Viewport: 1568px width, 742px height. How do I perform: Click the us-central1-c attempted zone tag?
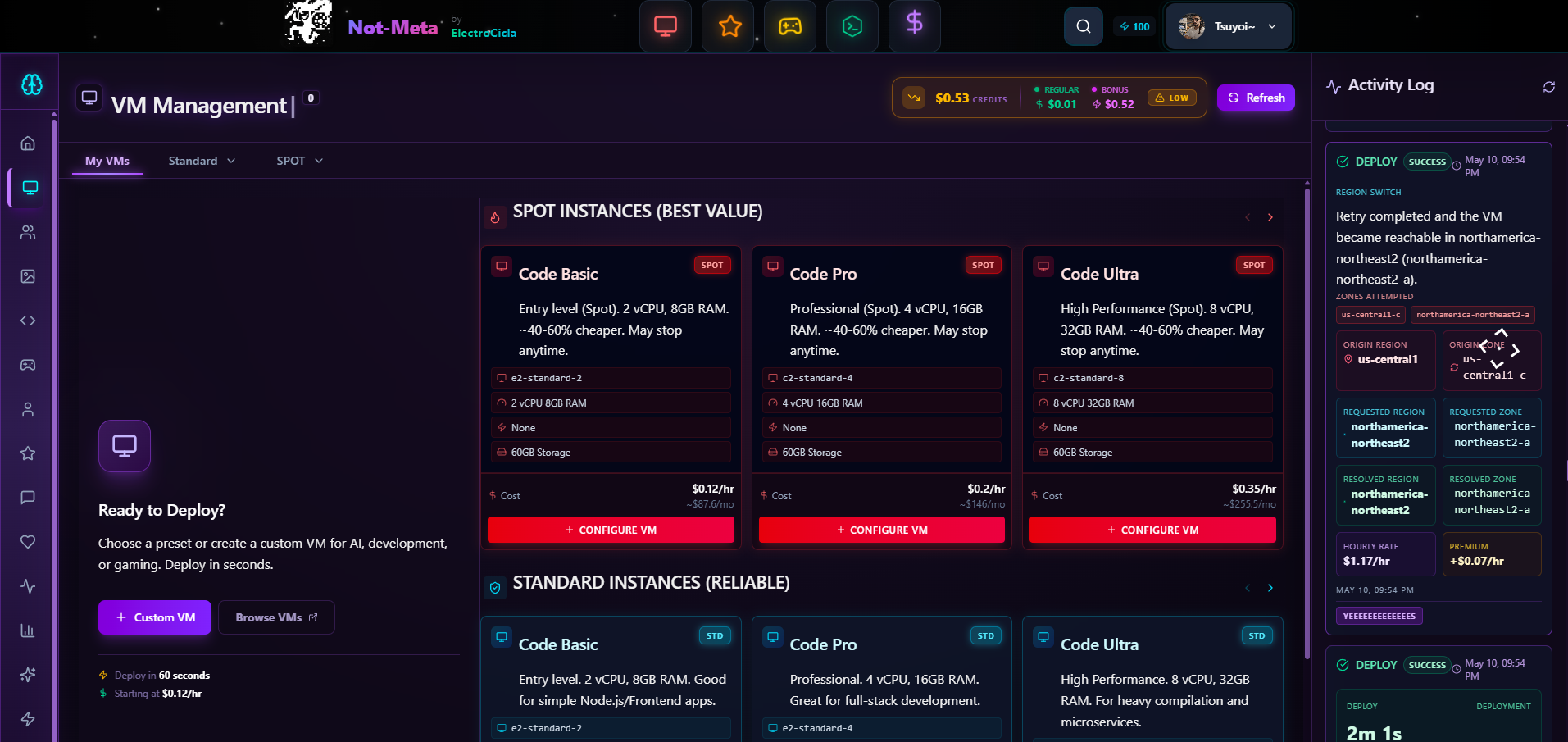click(x=1370, y=315)
